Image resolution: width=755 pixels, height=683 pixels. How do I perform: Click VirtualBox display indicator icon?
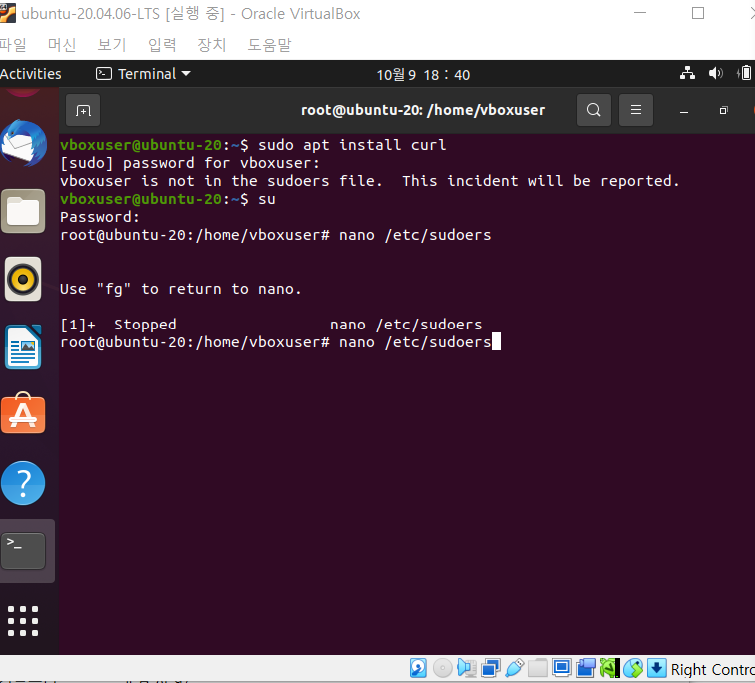click(561, 668)
